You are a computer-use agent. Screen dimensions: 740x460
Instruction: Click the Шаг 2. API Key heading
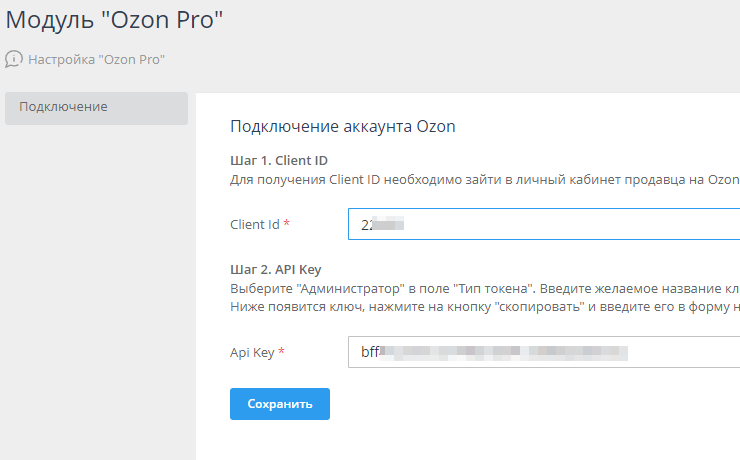275,270
